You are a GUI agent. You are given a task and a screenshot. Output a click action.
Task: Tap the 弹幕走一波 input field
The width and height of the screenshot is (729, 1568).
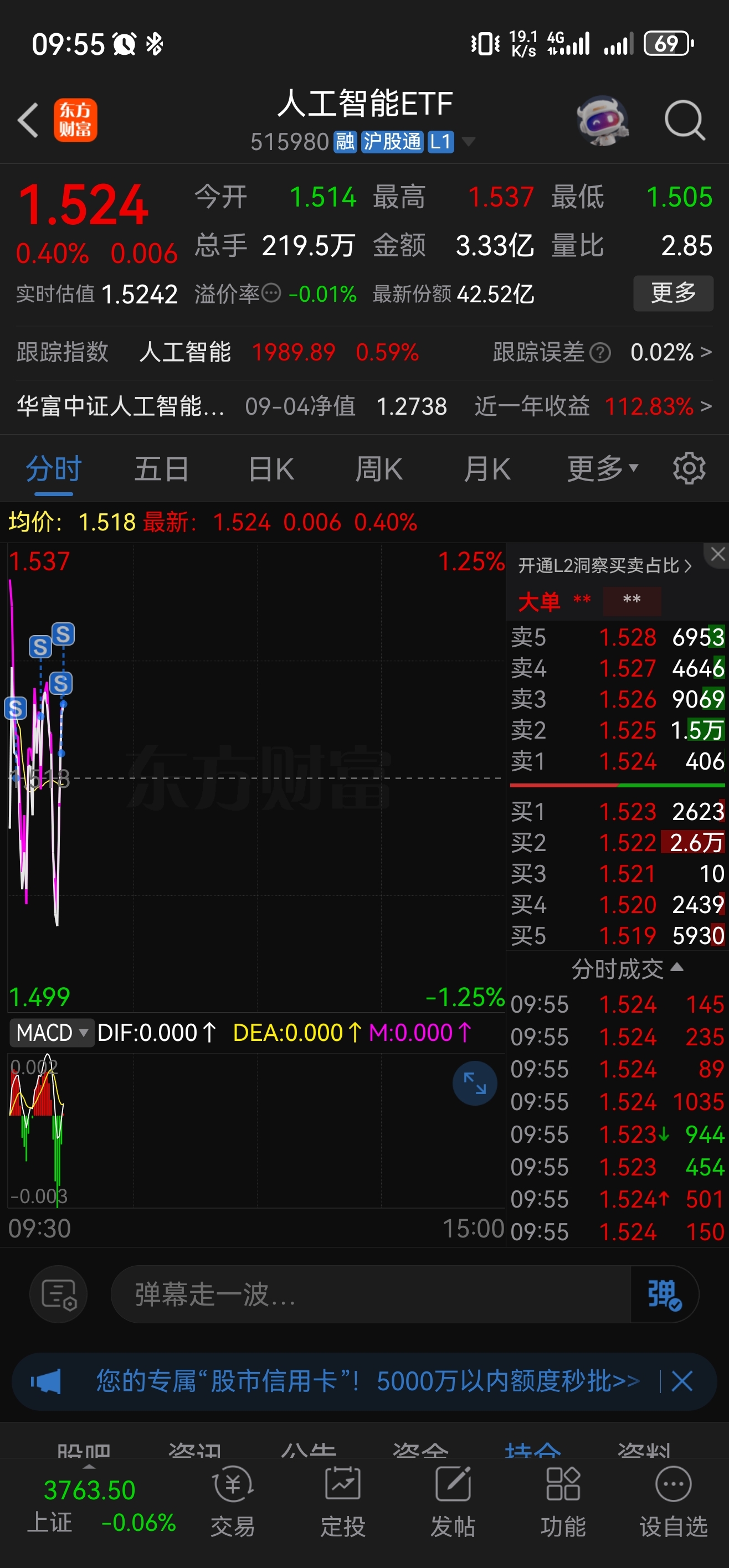[x=370, y=1294]
